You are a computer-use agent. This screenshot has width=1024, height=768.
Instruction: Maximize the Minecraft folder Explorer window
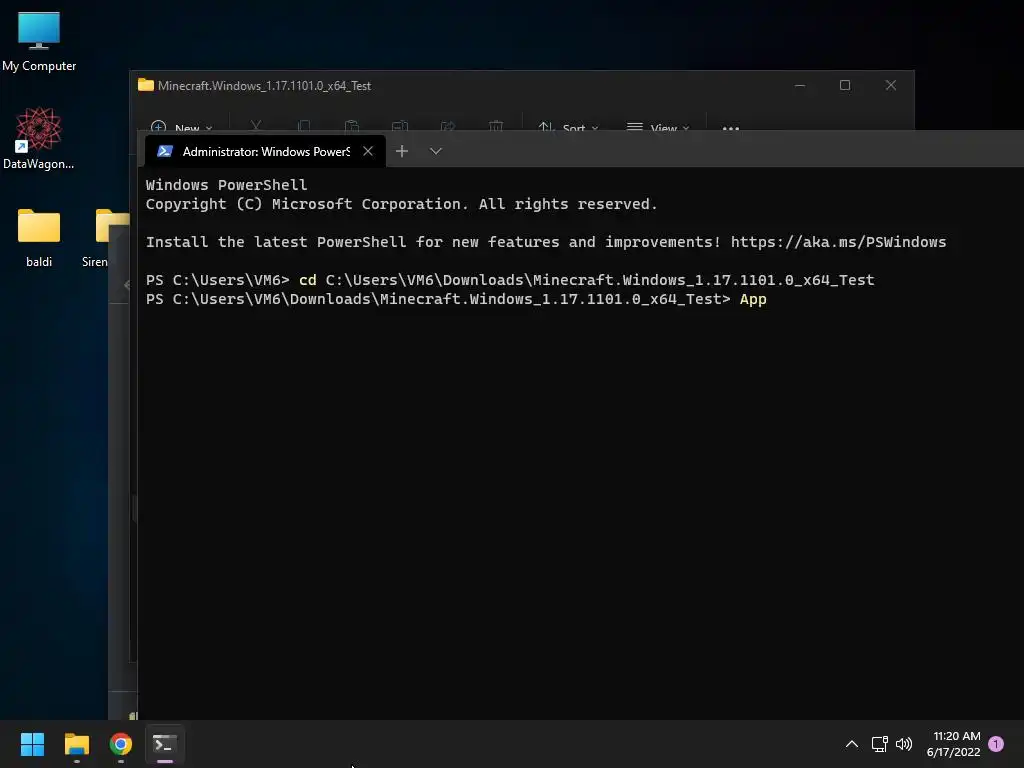pyautogui.click(x=845, y=86)
